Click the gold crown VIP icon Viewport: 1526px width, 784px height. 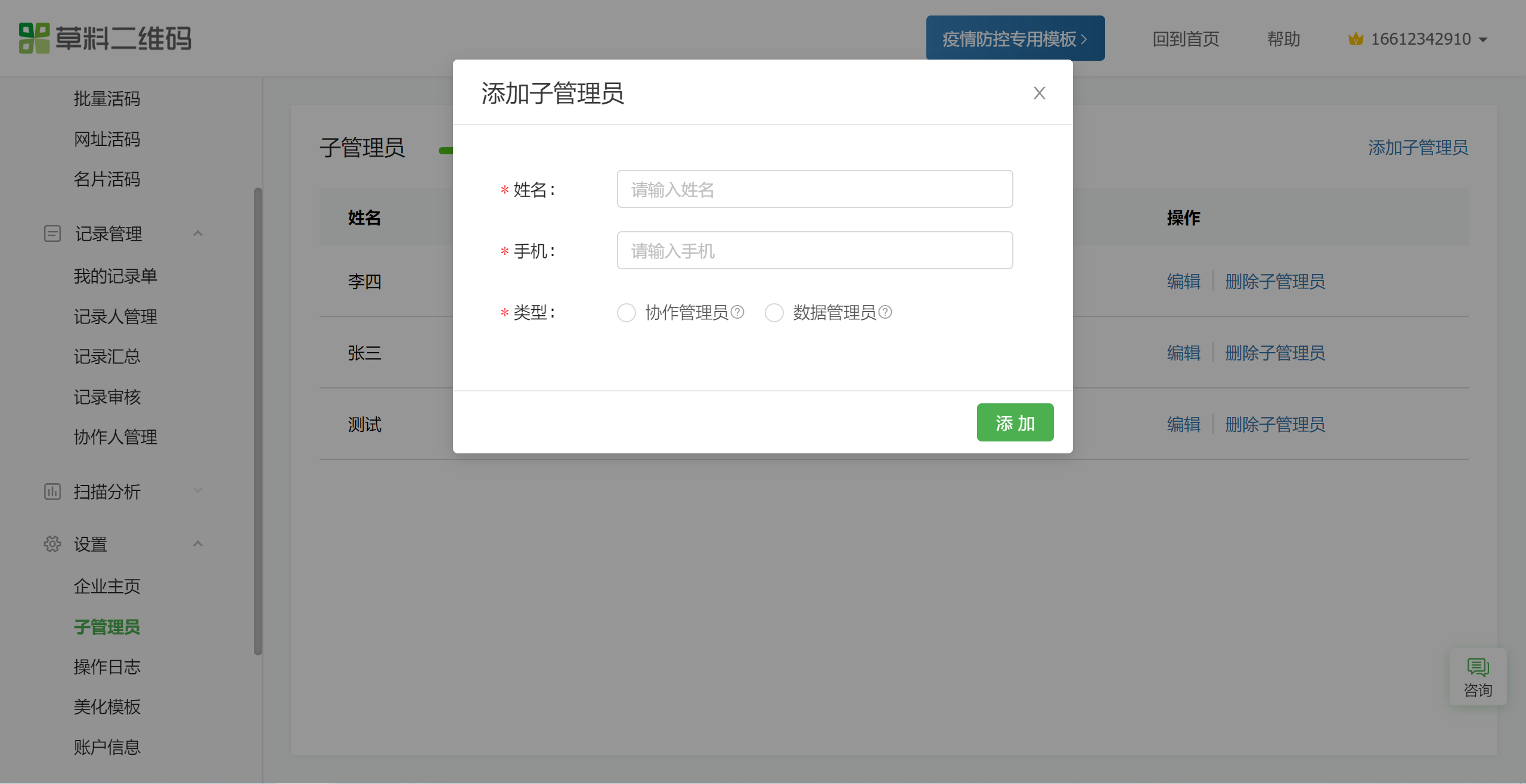(1356, 39)
